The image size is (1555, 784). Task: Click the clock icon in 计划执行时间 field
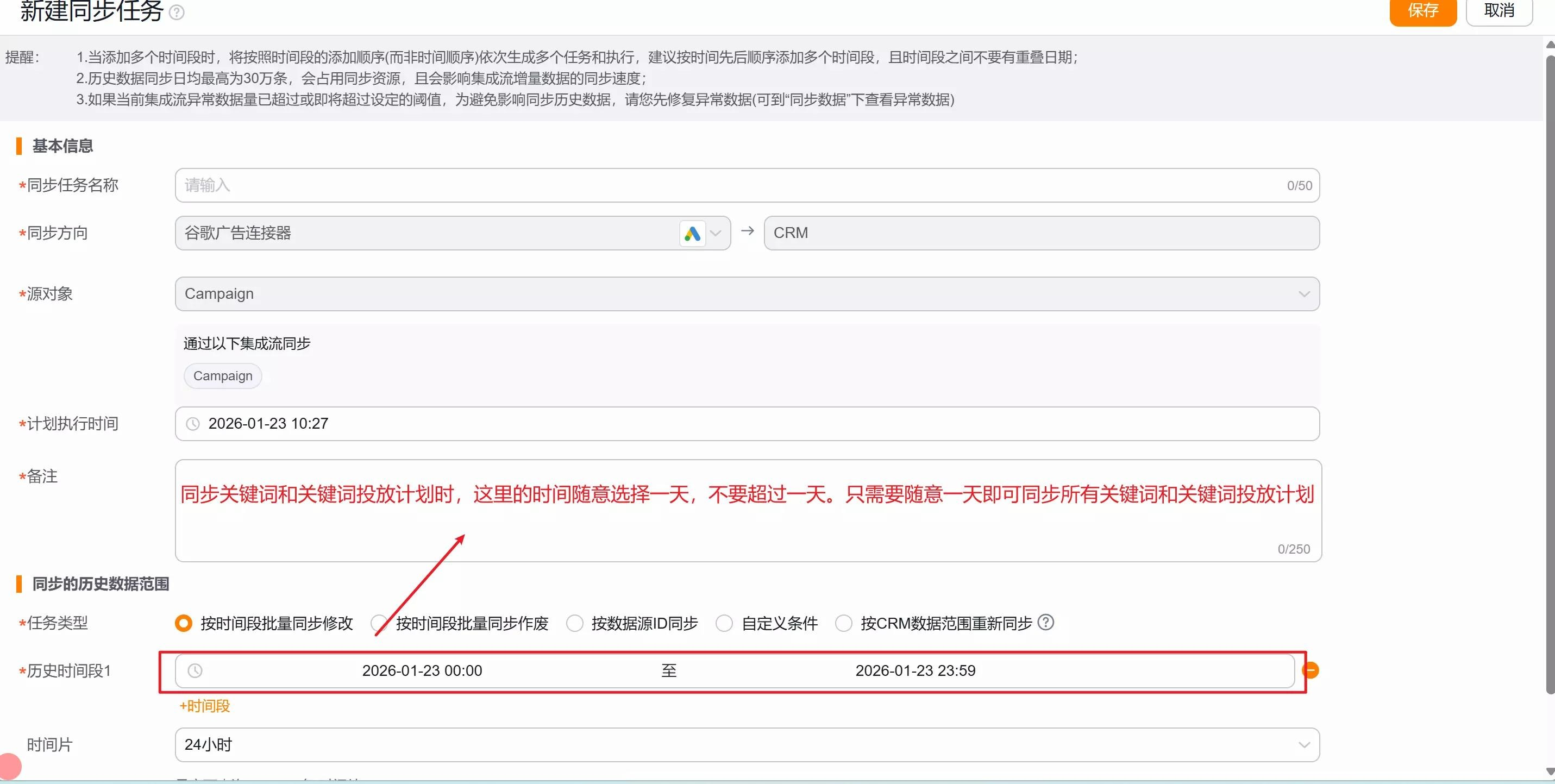tap(192, 424)
